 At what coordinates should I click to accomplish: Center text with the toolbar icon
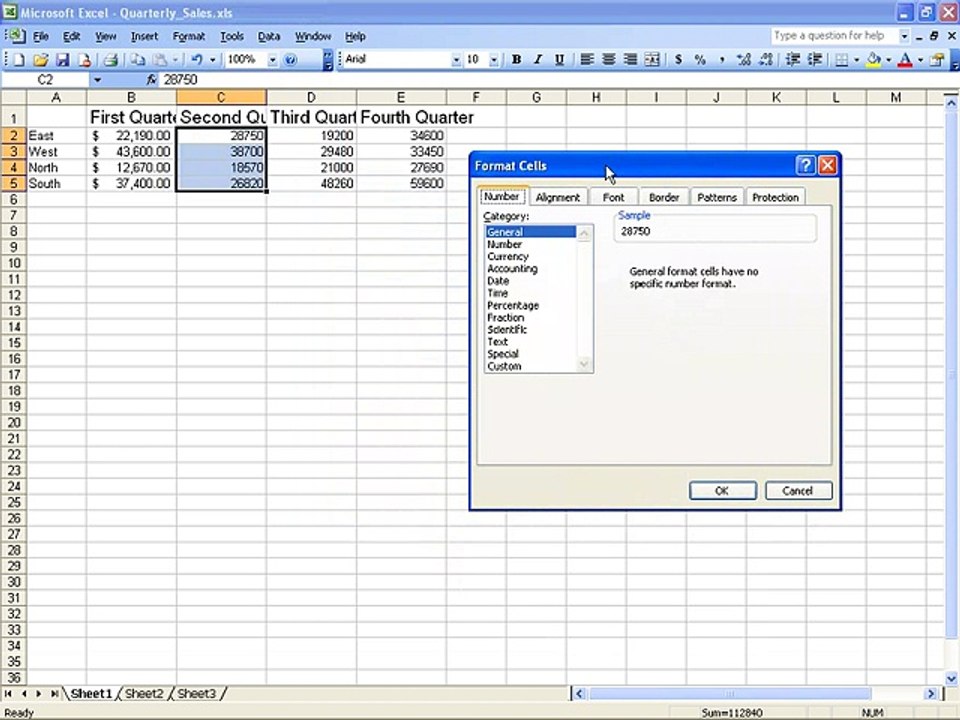tap(609, 59)
